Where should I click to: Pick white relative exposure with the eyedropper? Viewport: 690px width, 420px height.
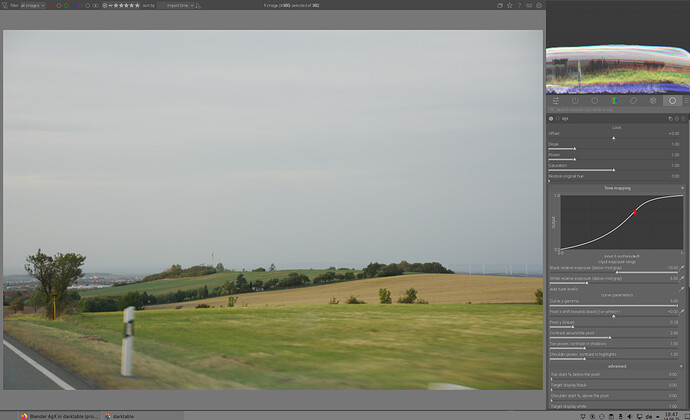(683, 279)
